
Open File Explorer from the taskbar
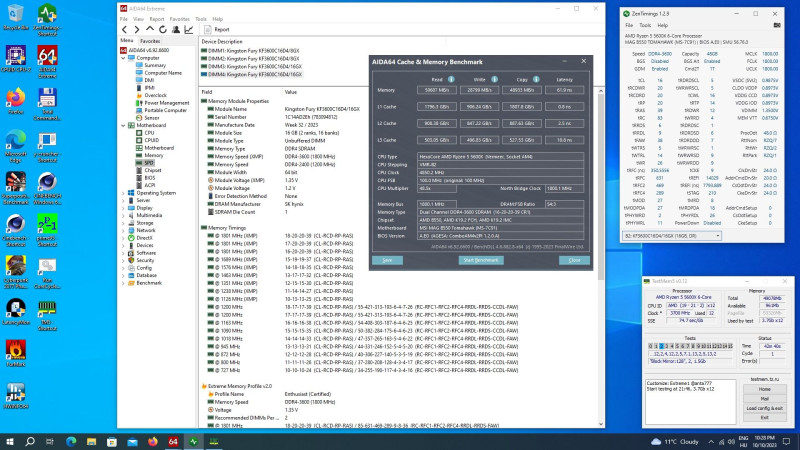pyautogui.click(x=91, y=441)
